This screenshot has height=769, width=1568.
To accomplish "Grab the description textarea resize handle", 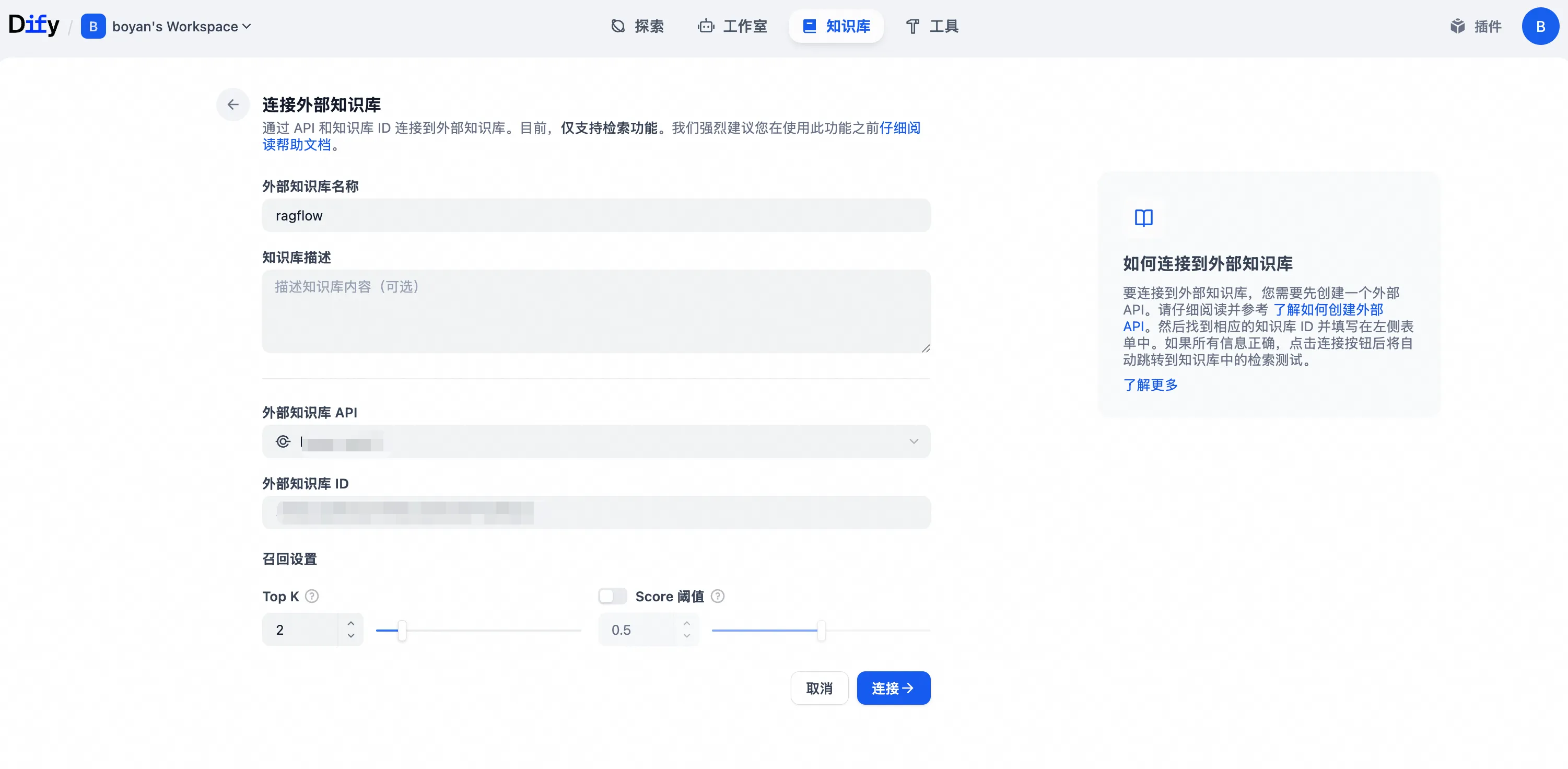I will [x=925, y=348].
